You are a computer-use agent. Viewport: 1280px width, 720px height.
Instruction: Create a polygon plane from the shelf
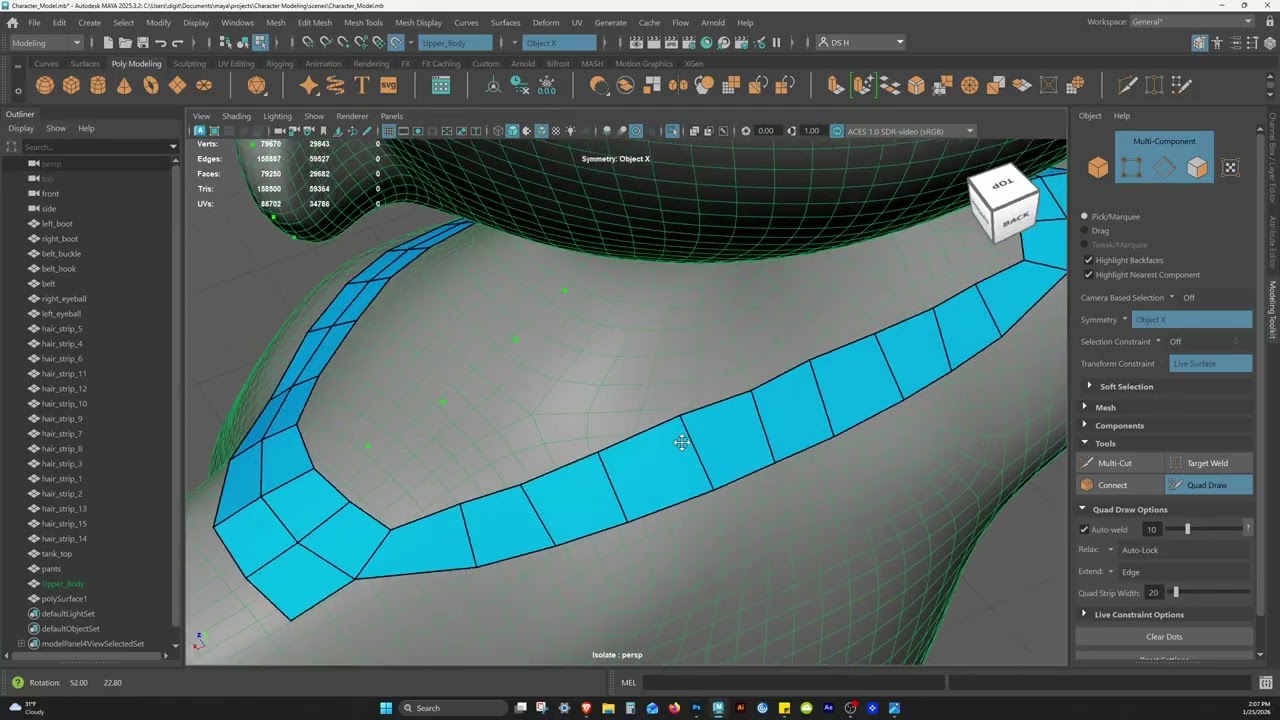click(x=177, y=85)
